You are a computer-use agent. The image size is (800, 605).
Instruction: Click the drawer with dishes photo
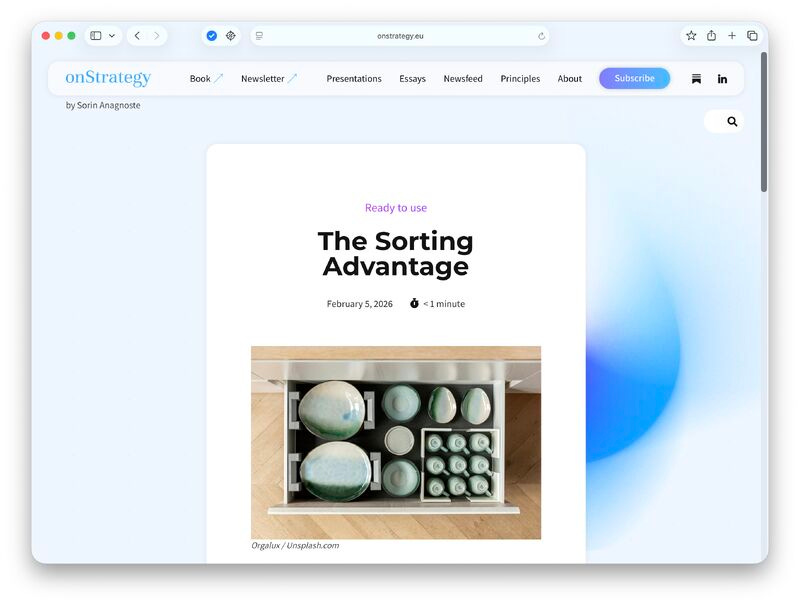pyautogui.click(x=396, y=442)
